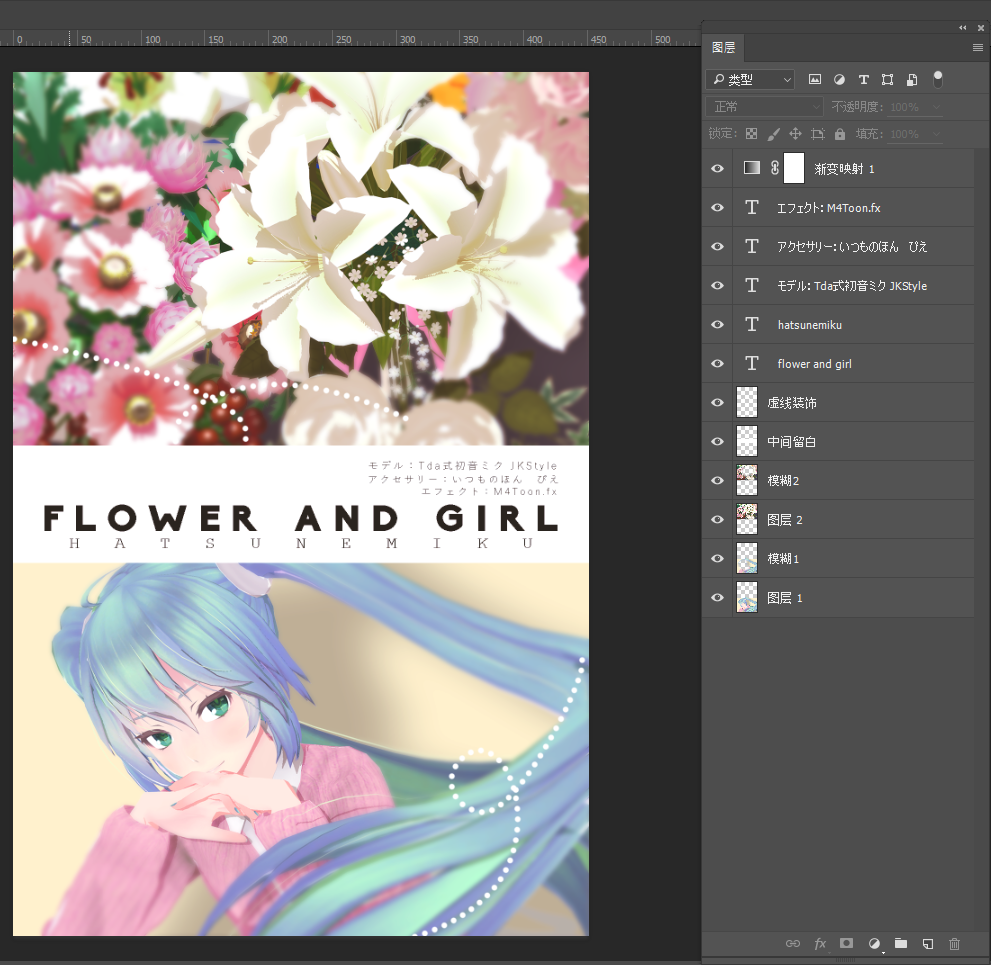Add layer mask using bottom icon
Screen dimensions: 991x965
[846, 943]
